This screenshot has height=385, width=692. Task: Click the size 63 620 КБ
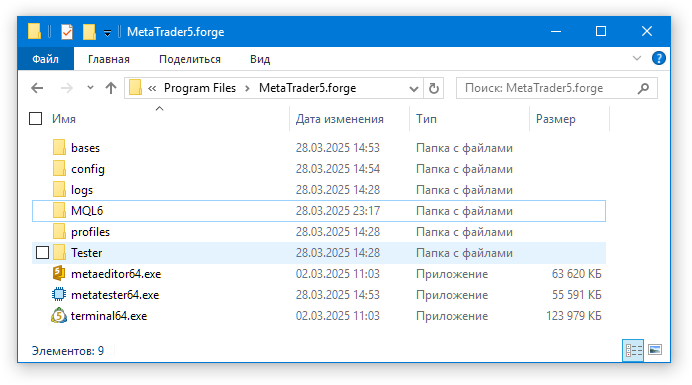[x=576, y=274]
